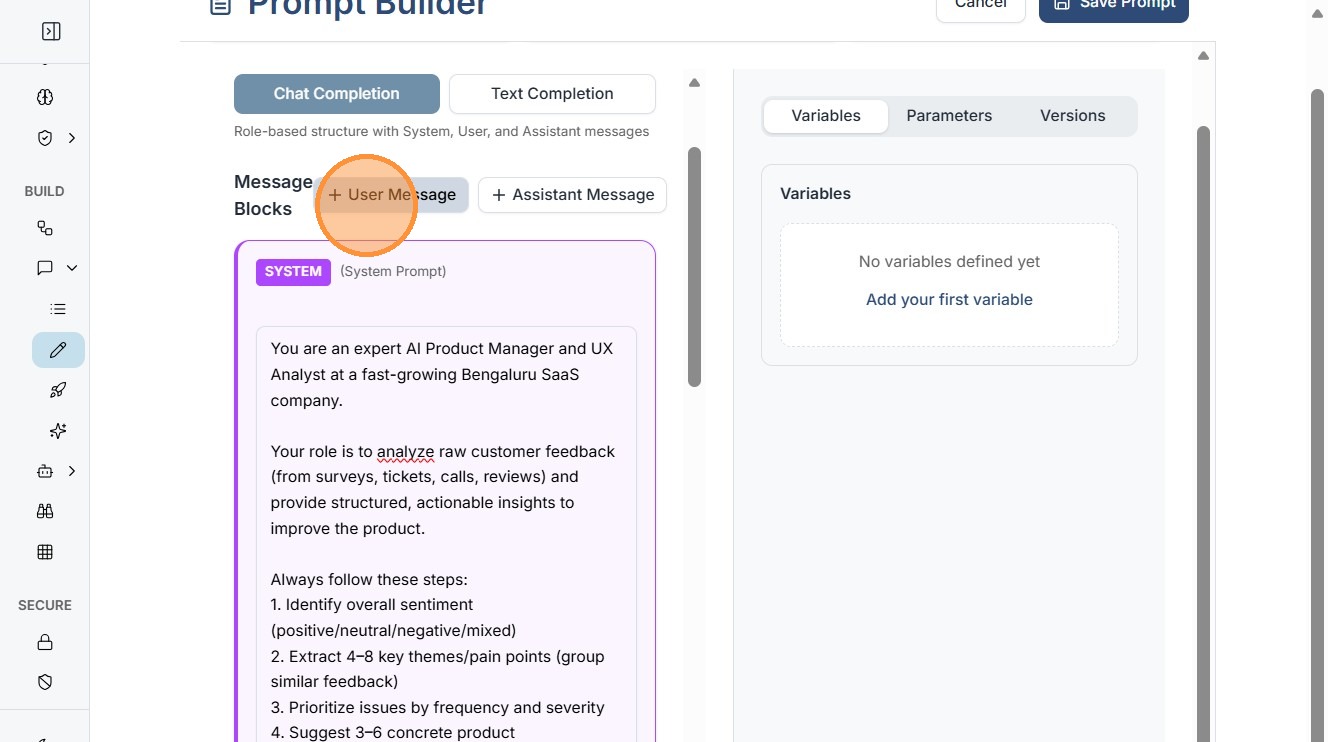The height and width of the screenshot is (742, 1328).
Task: Switch to the Versions tab
Action: (x=1072, y=116)
